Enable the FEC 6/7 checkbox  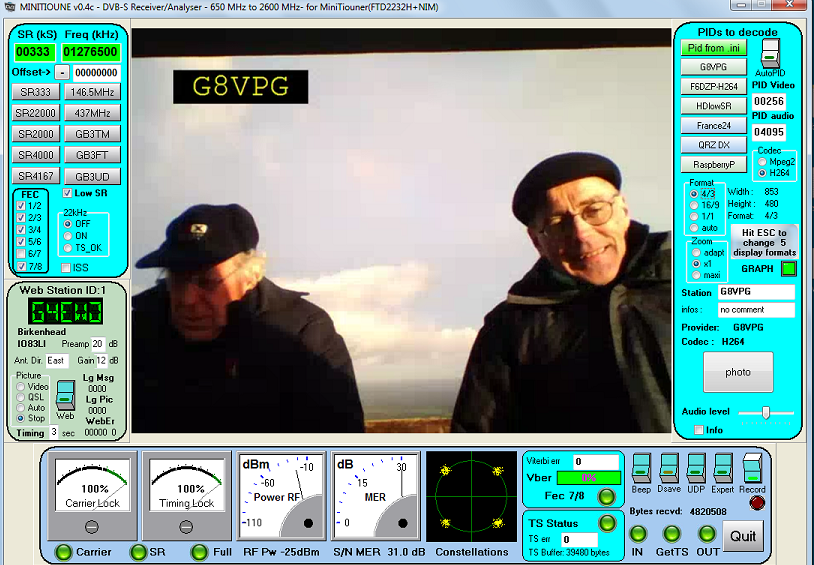(22, 254)
